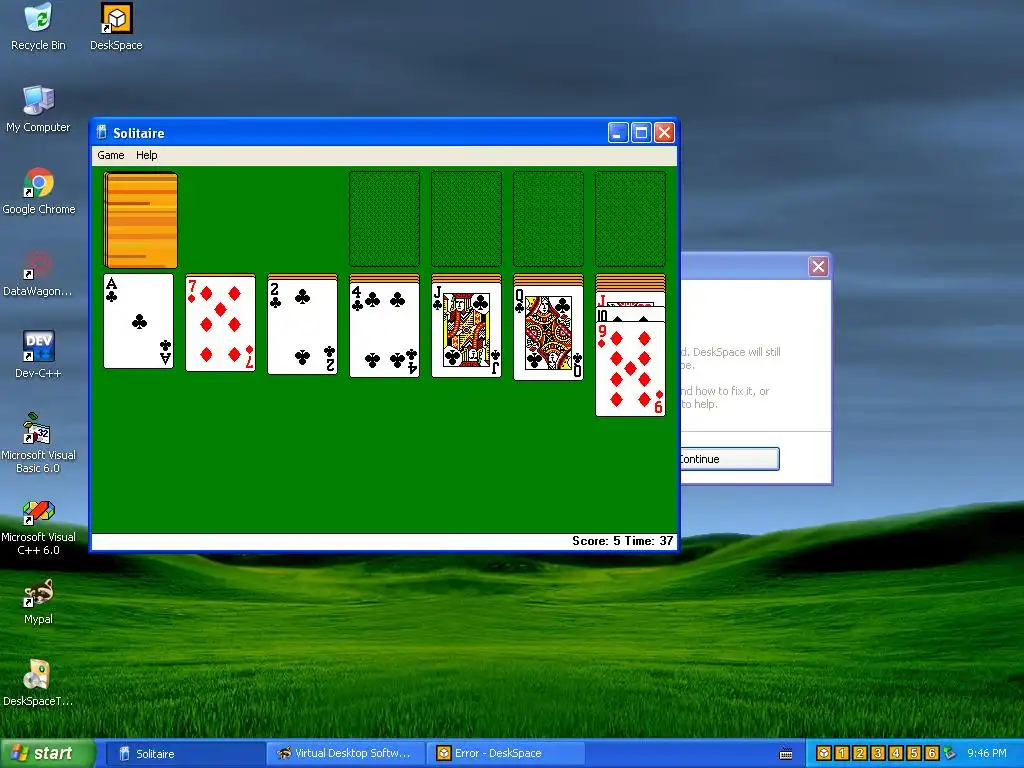The height and width of the screenshot is (768, 1024).
Task: Select the Ace of clubs card
Action: (x=138, y=321)
